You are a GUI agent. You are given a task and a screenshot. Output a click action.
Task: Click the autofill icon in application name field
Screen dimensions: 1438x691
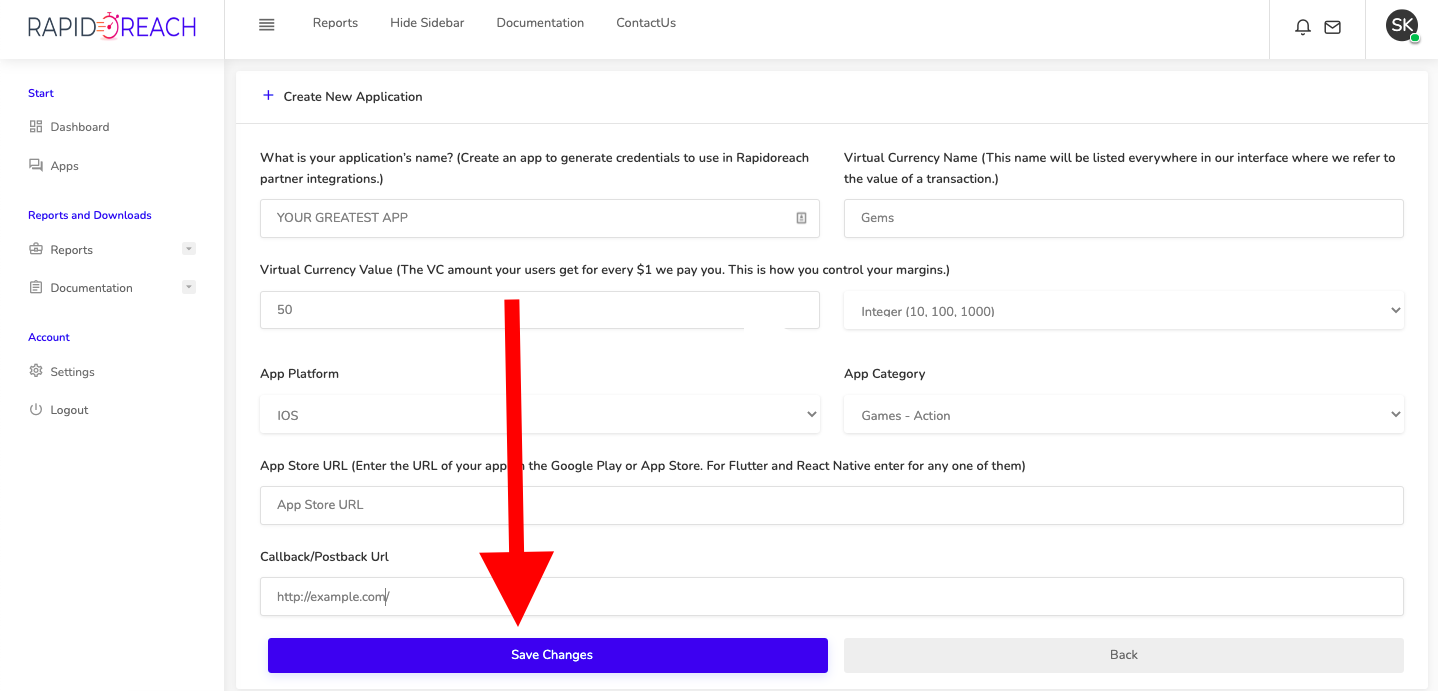[801, 218]
